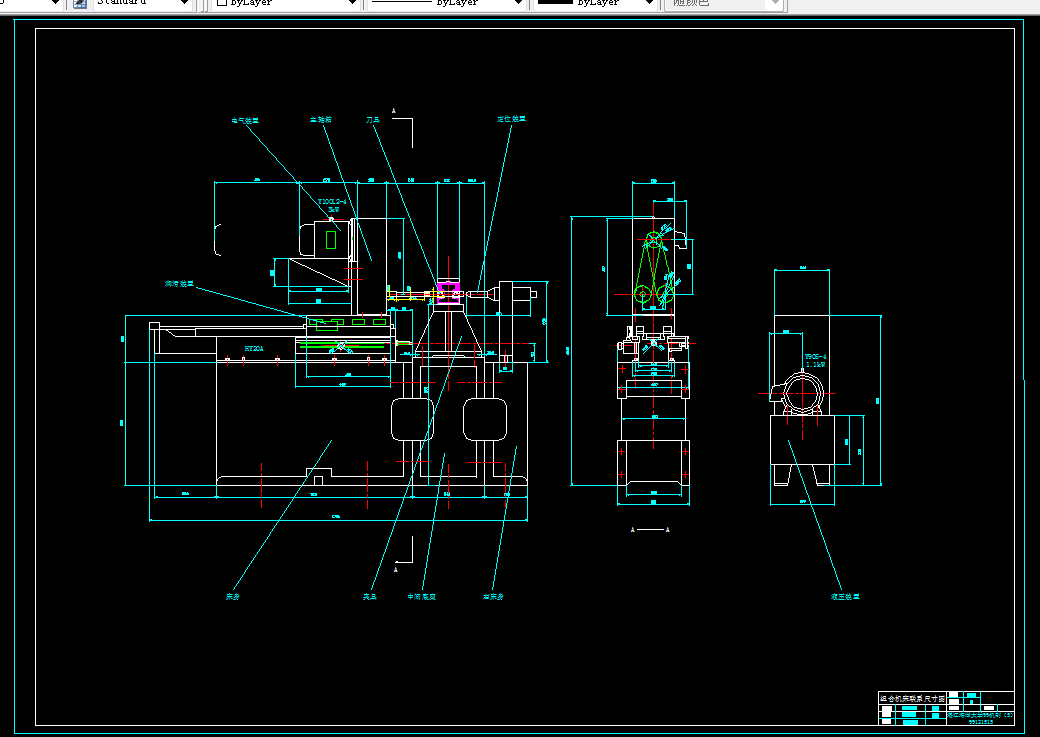Select the HT20A slide table text
The height and width of the screenshot is (737, 1040).
coord(254,348)
